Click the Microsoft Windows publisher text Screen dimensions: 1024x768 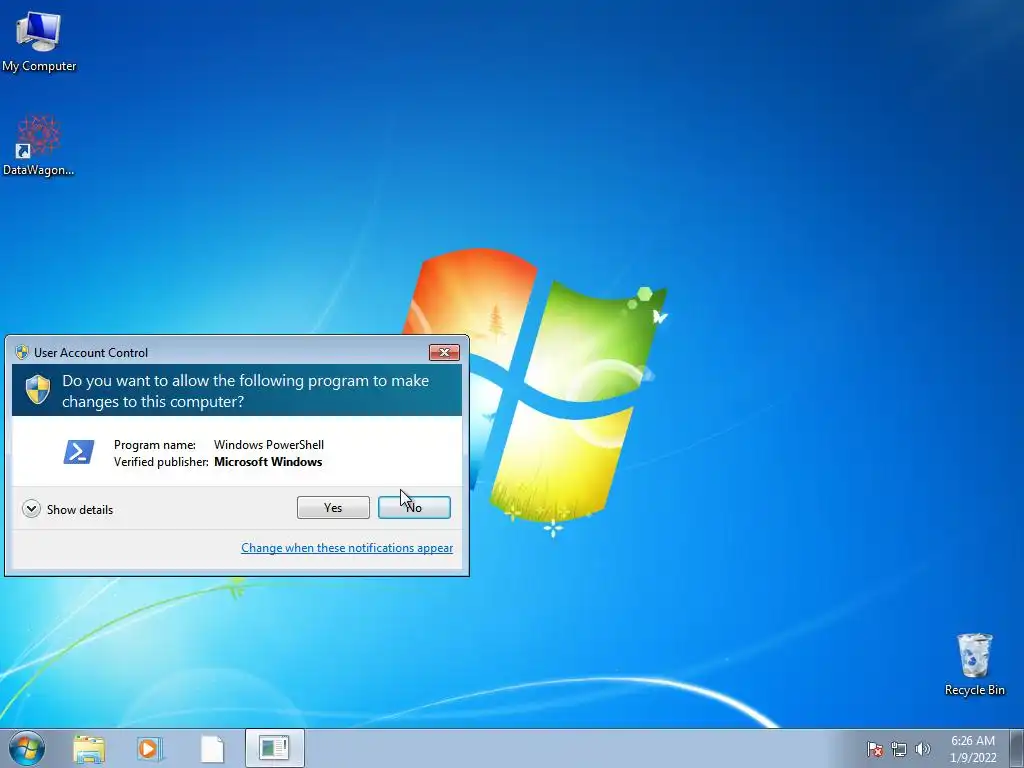click(x=268, y=462)
